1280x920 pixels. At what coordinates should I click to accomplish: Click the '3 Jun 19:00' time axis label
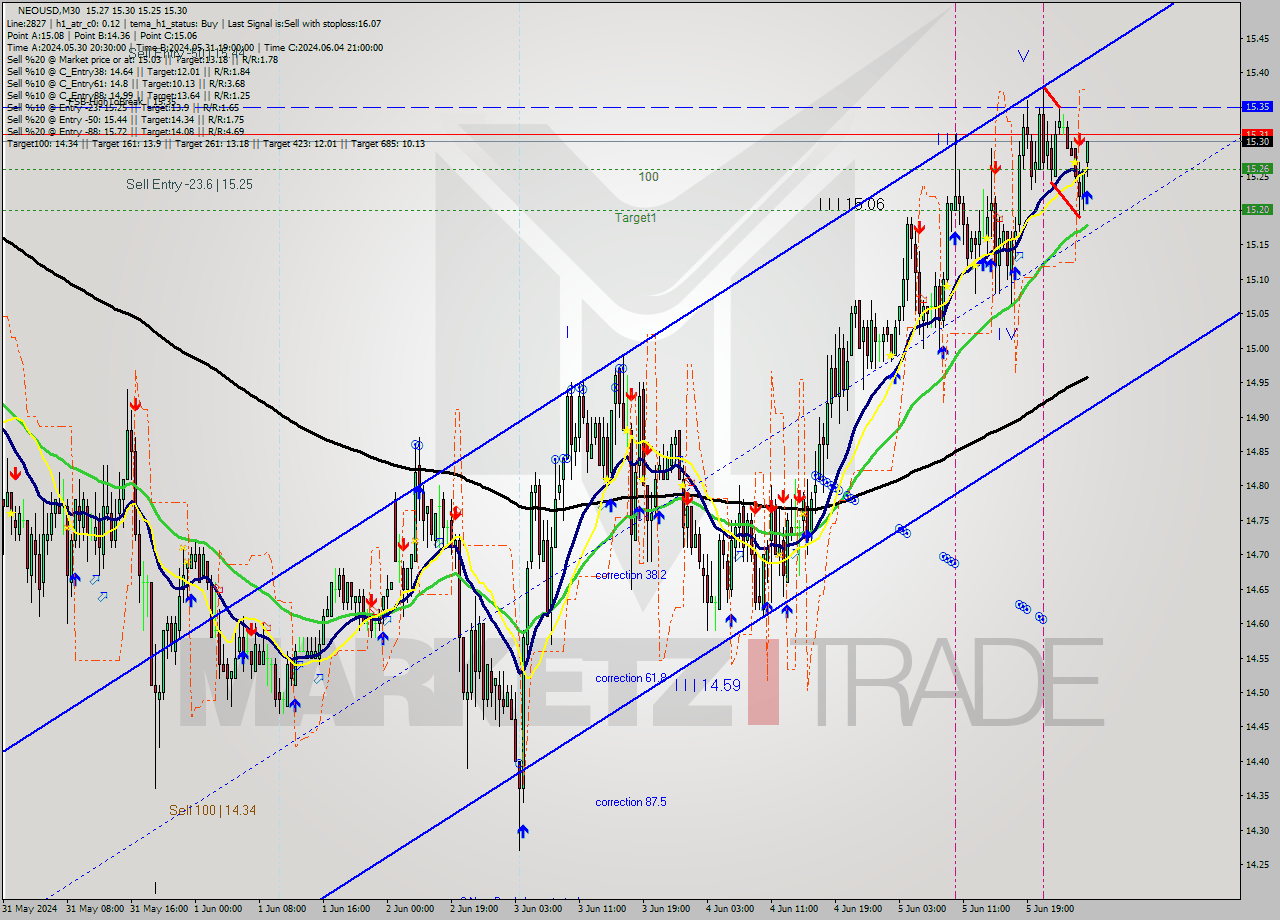pos(666,909)
